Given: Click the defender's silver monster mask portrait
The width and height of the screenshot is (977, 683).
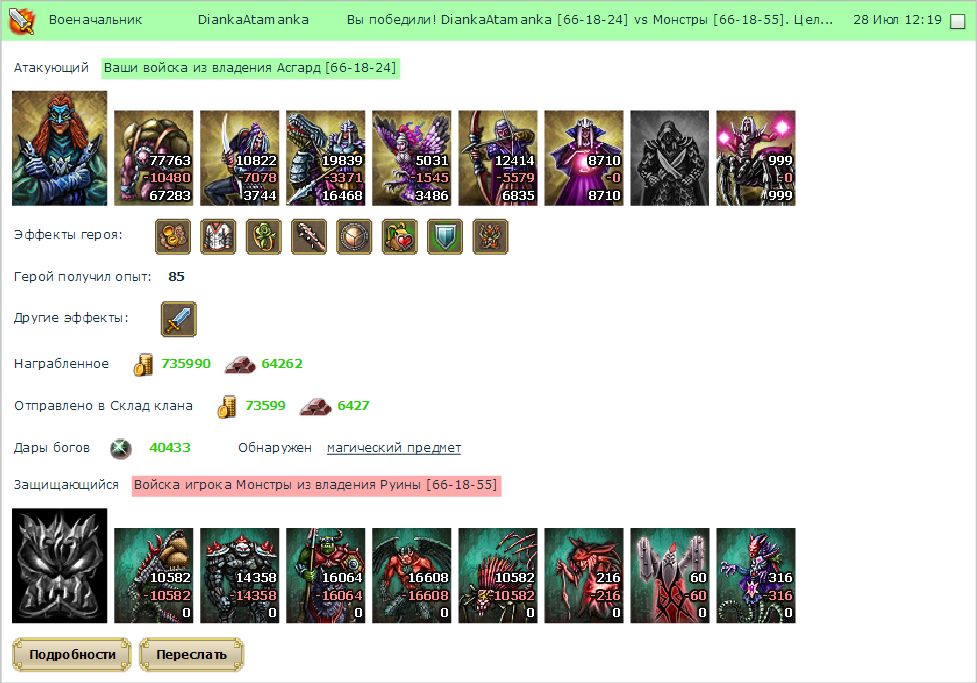Looking at the screenshot, I should [59, 566].
